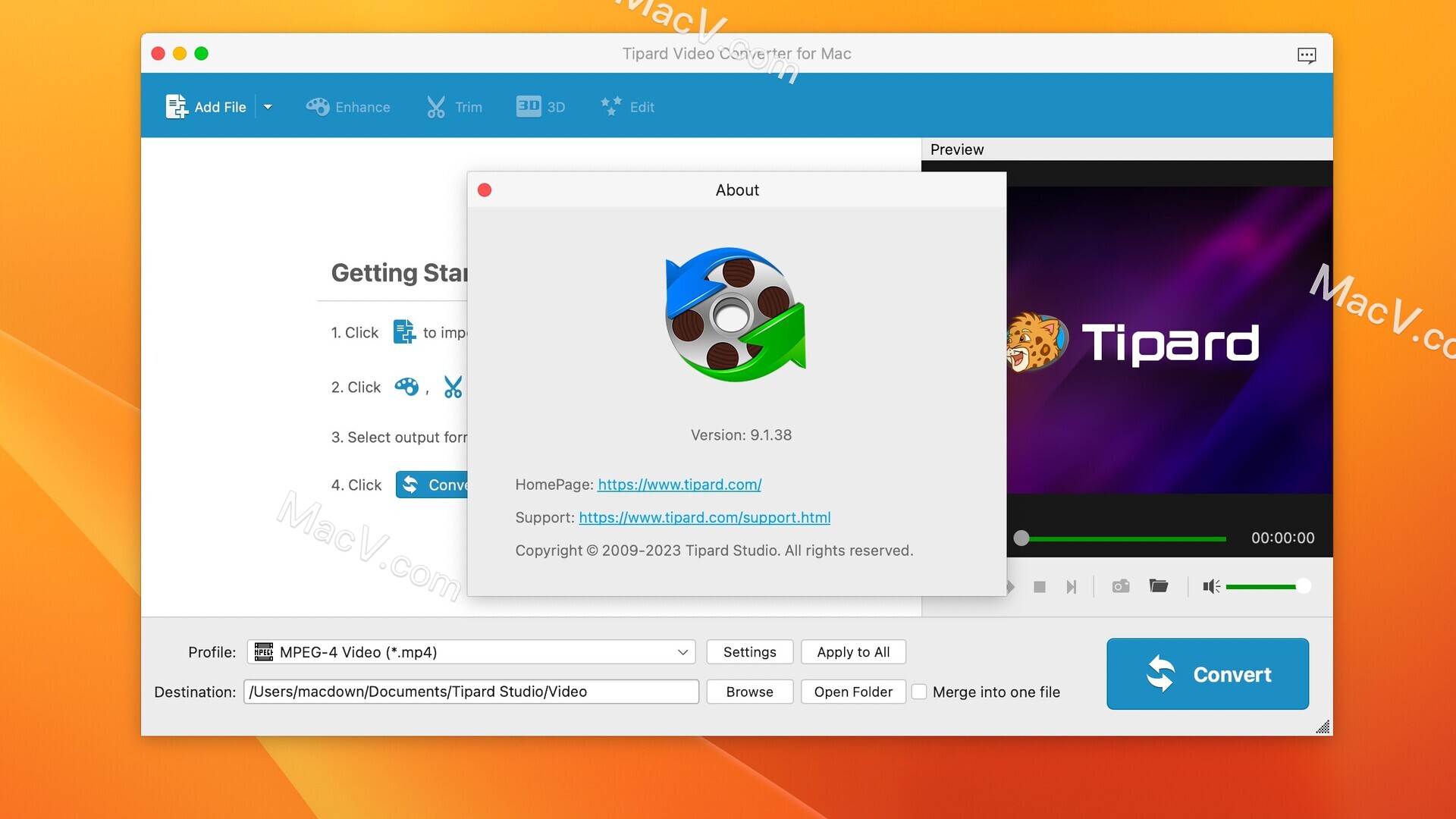The height and width of the screenshot is (819, 1456).
Task: Click the Tipard homepage link
Action: (679, 484)
